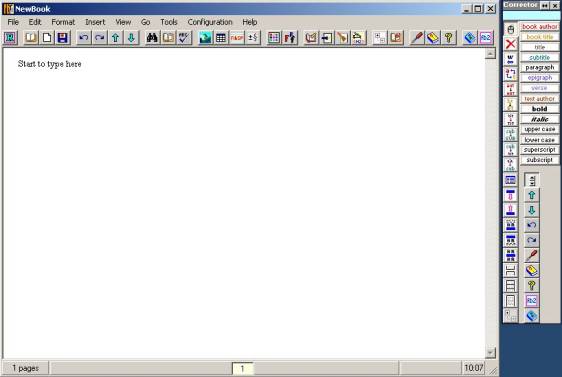The width and height of the screenshot is (562, 377).
Task: Click the book author style button
Action: click(539, 27)
